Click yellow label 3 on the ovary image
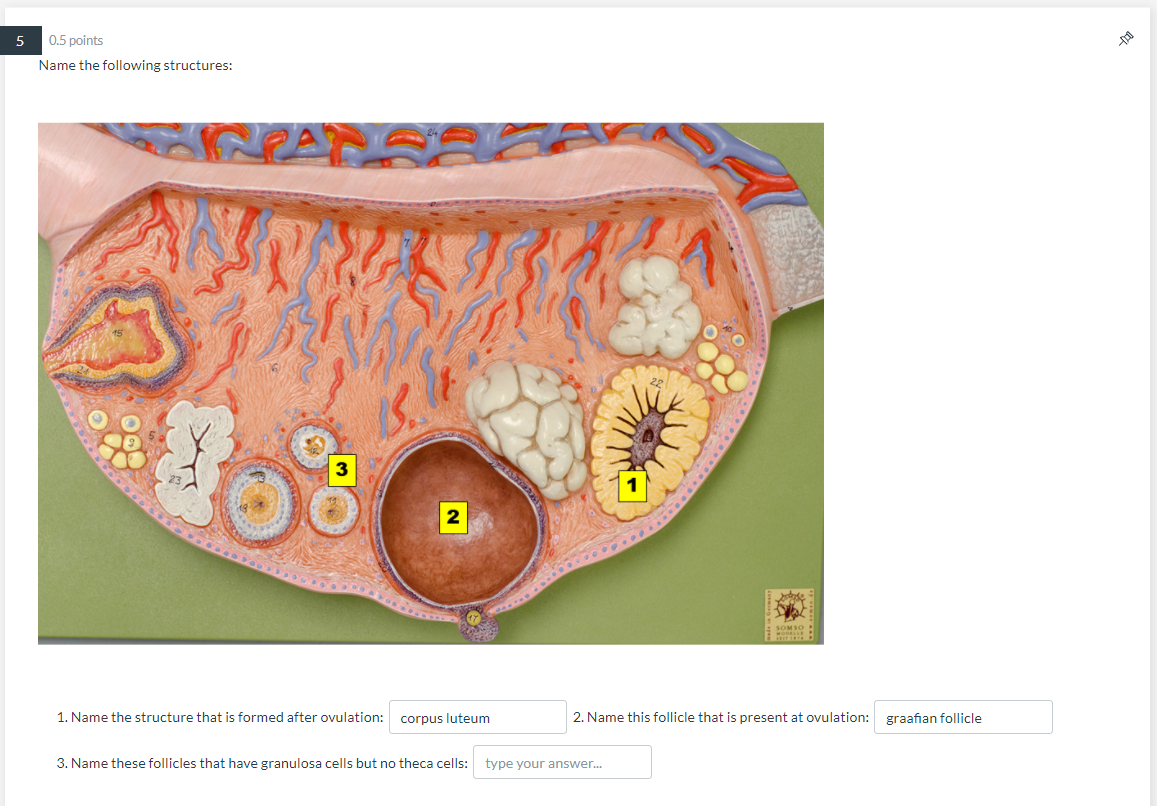This screenshot has height=806, width=1157. click(x=342, y=469)
